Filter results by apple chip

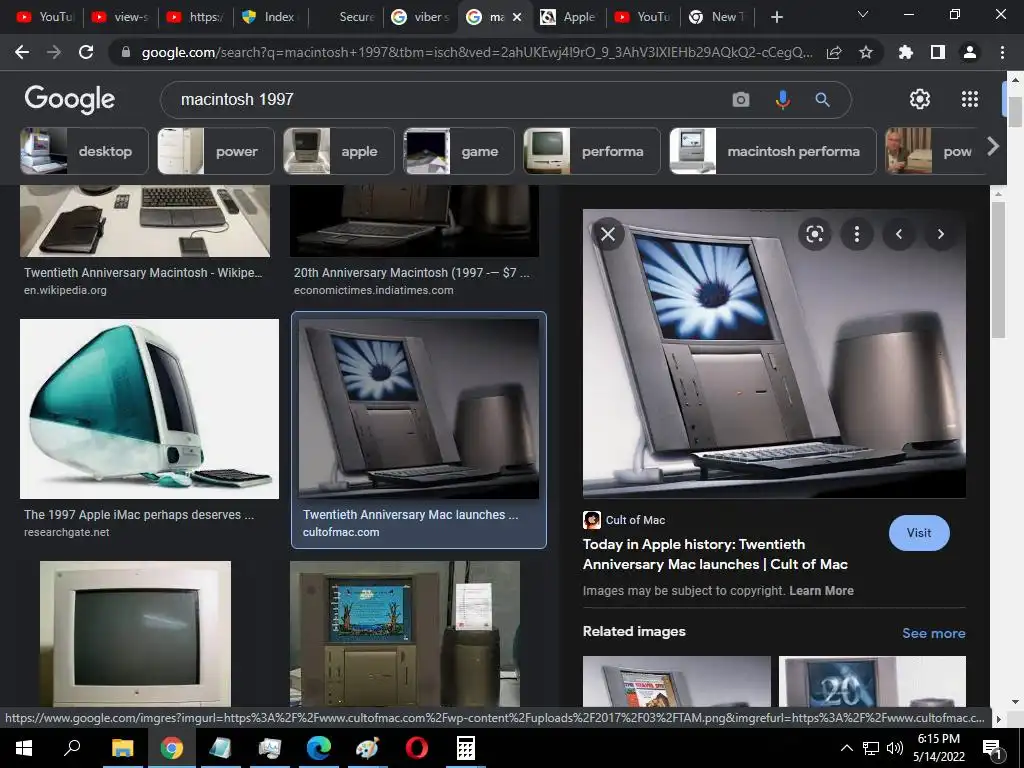click(339, 151)
